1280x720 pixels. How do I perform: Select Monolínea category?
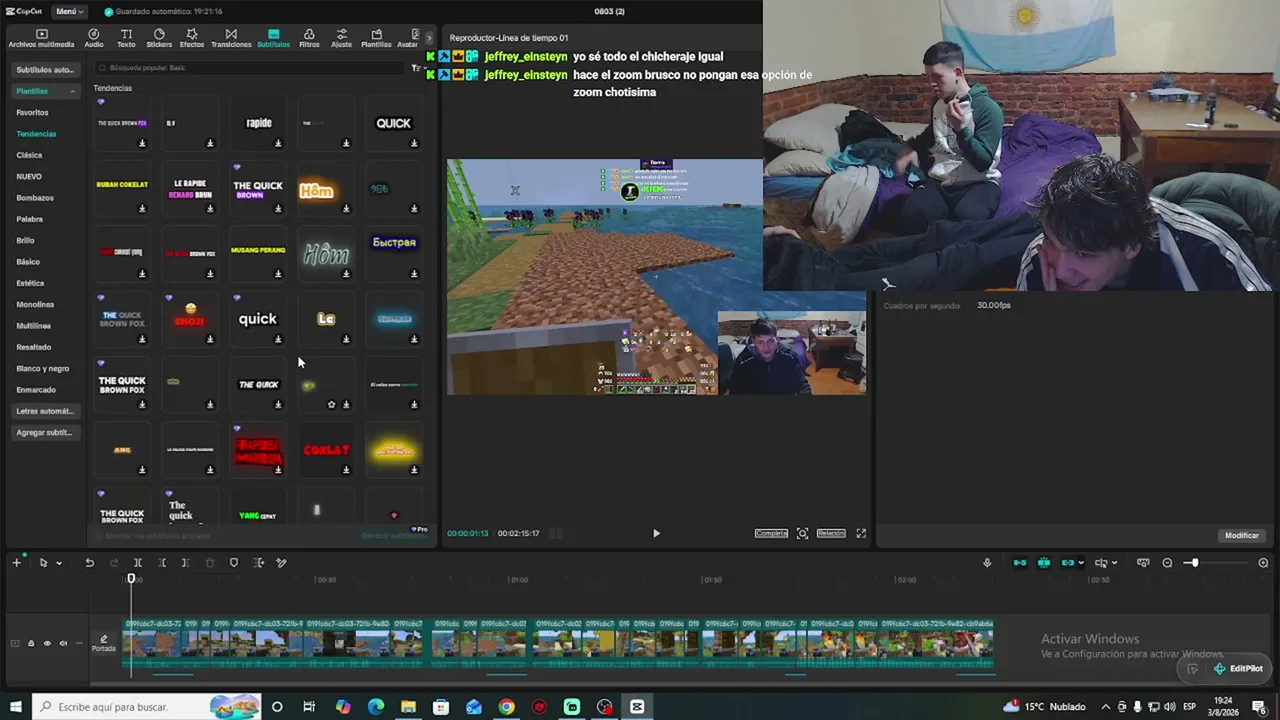pyautogui.click(x=35, y=304)
